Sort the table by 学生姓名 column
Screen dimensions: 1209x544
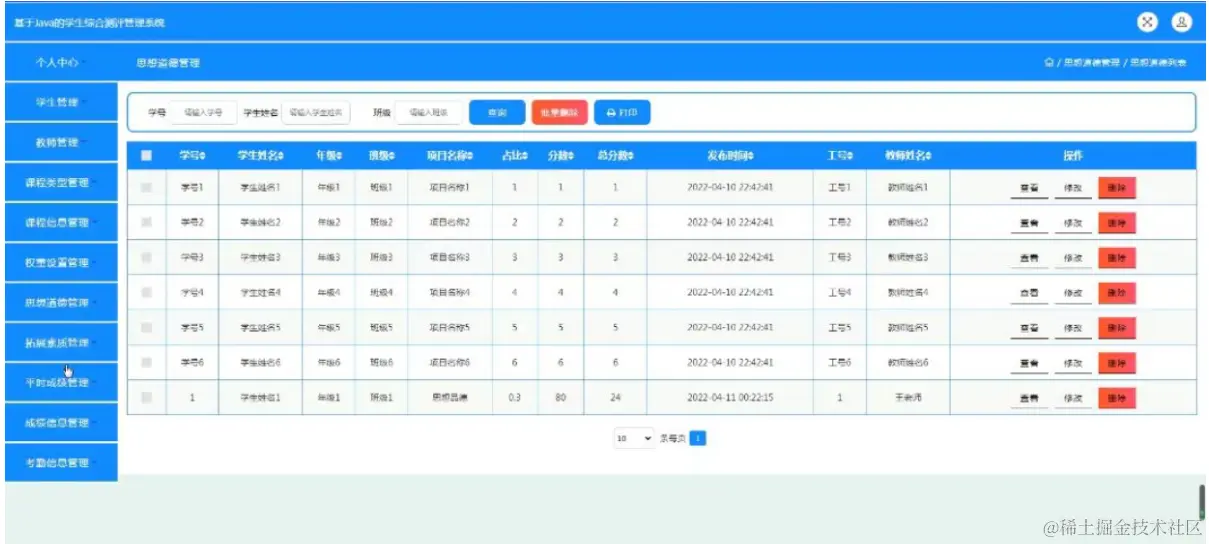point(260,155)
